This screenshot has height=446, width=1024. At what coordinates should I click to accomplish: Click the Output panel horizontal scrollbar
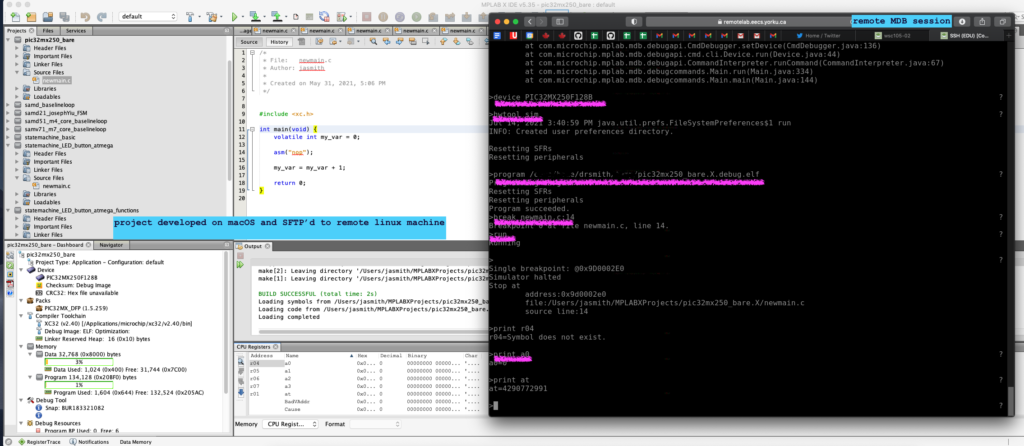[372, 332]
